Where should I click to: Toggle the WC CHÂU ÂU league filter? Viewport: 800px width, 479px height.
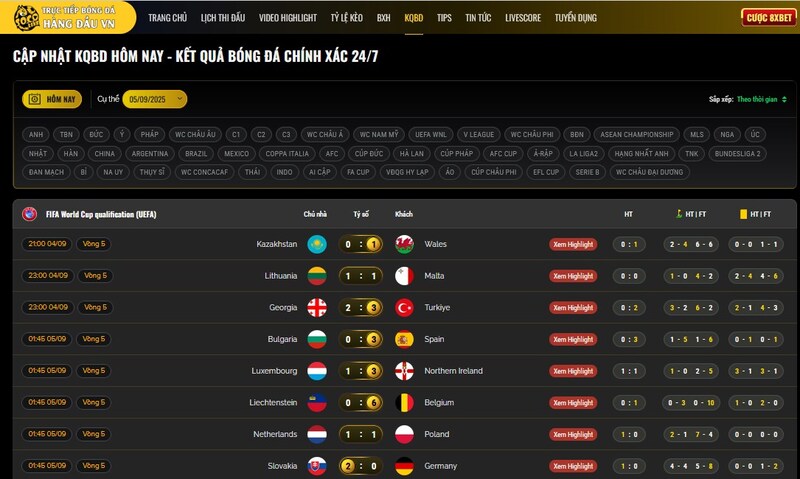(x=195, y=135)
